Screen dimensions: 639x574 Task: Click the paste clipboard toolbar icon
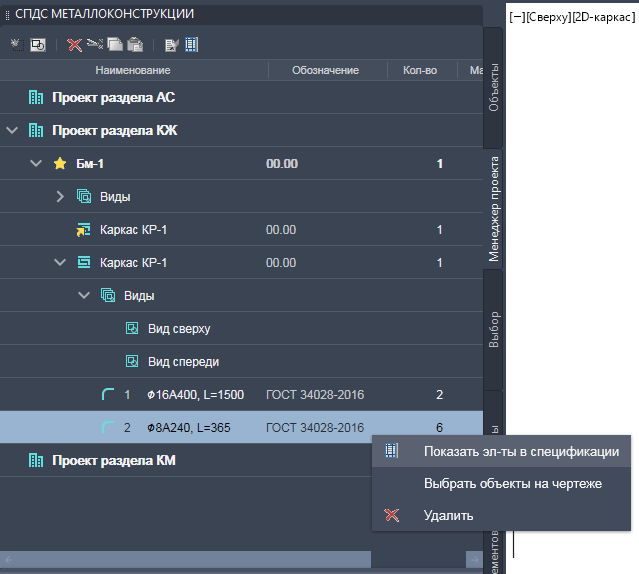pos(135,45)
